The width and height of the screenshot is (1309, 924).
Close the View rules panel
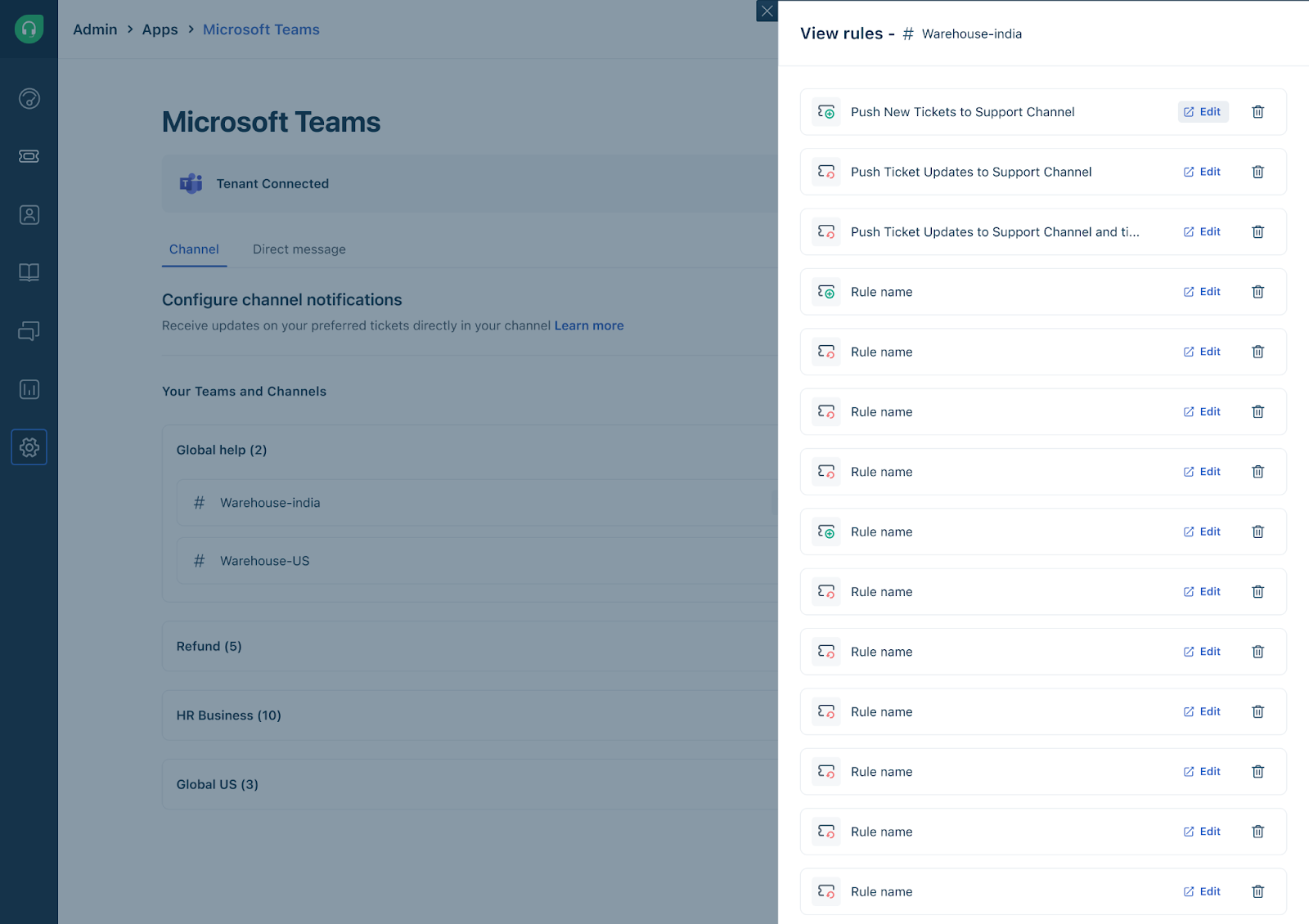click(767, 11)
